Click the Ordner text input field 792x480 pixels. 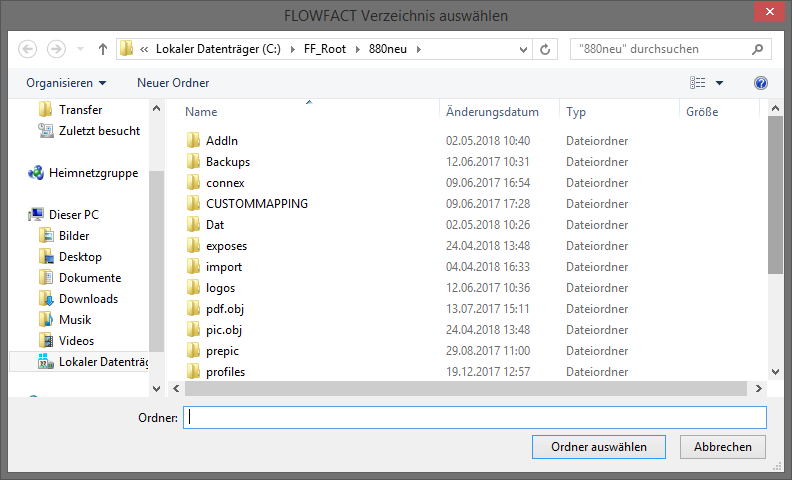[475, 418]
